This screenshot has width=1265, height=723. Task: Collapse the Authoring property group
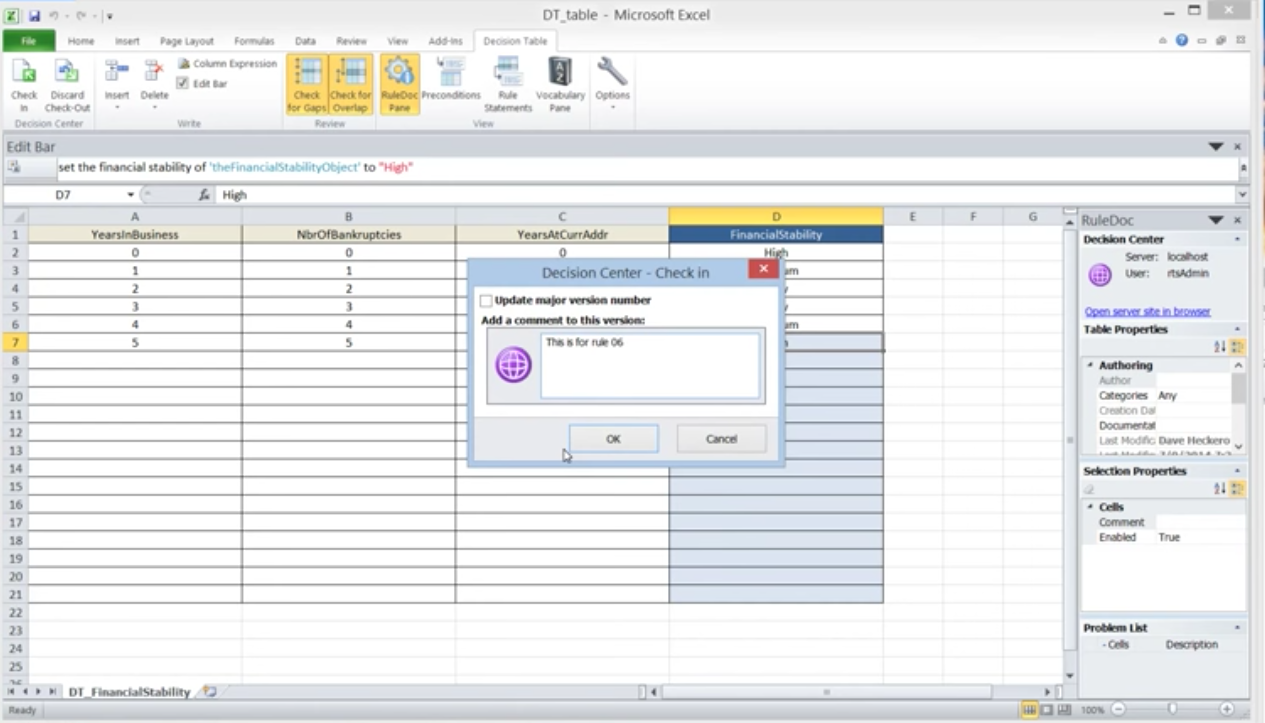[1090, 365]
